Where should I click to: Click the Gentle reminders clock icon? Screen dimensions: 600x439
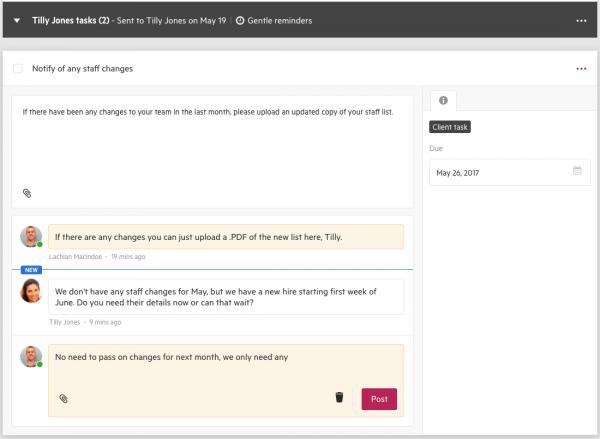click(240, 21)
